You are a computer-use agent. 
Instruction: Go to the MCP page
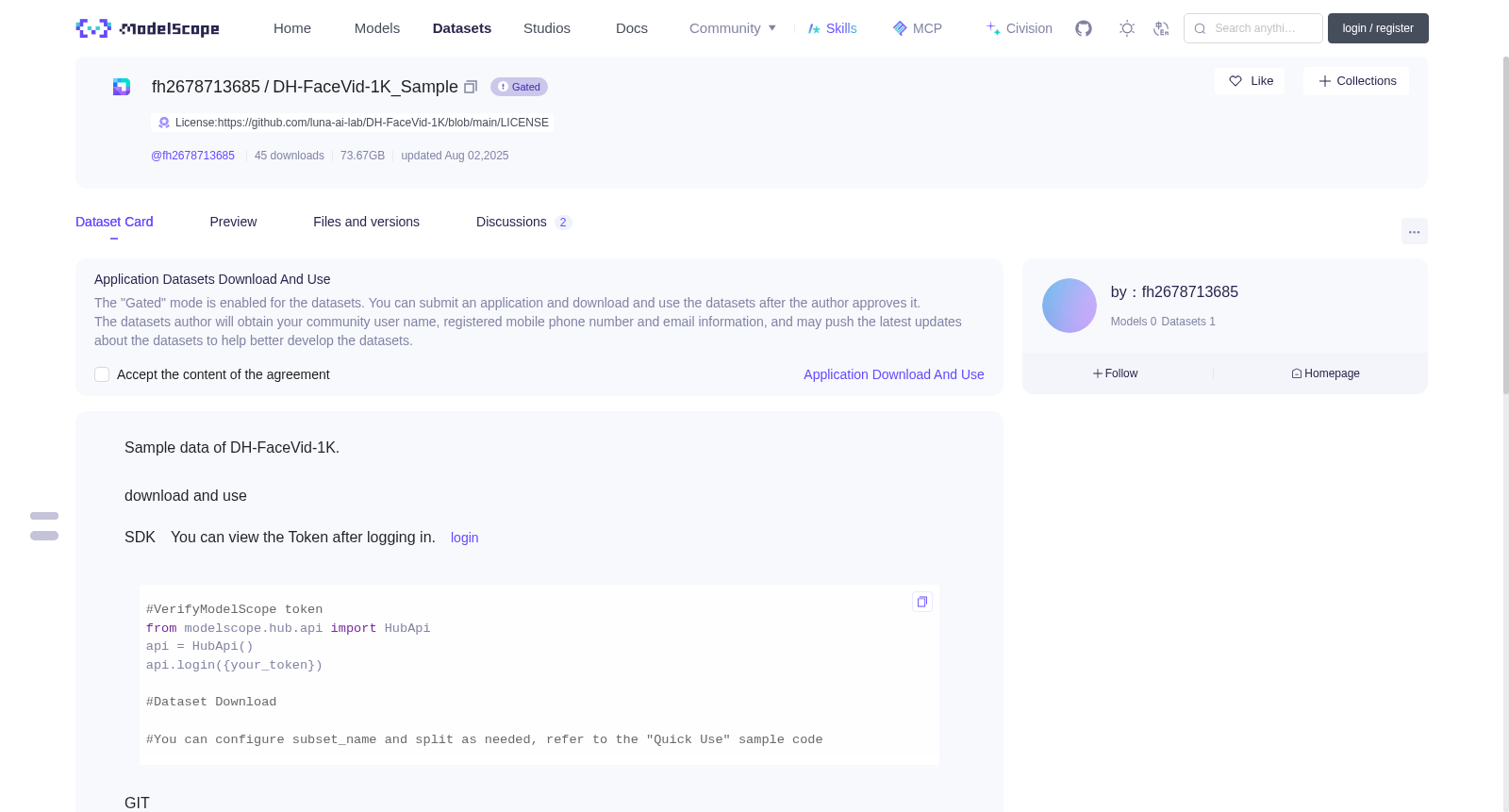[918, 28]
